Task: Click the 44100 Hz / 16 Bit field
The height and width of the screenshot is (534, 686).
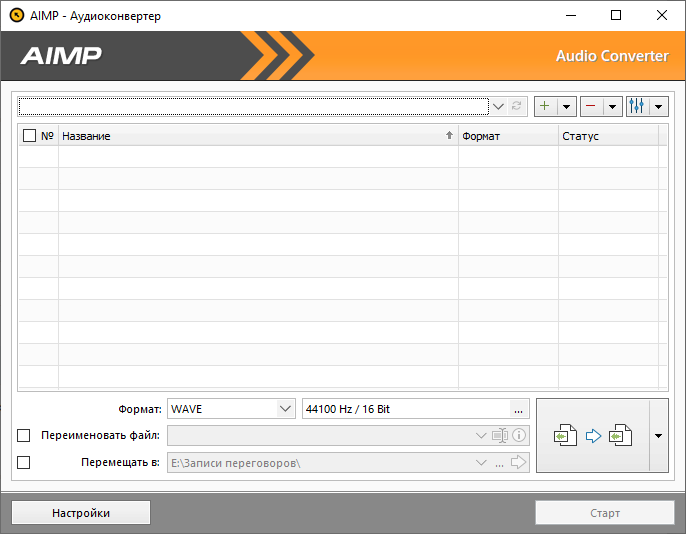Action: click(x=406, y=409)
